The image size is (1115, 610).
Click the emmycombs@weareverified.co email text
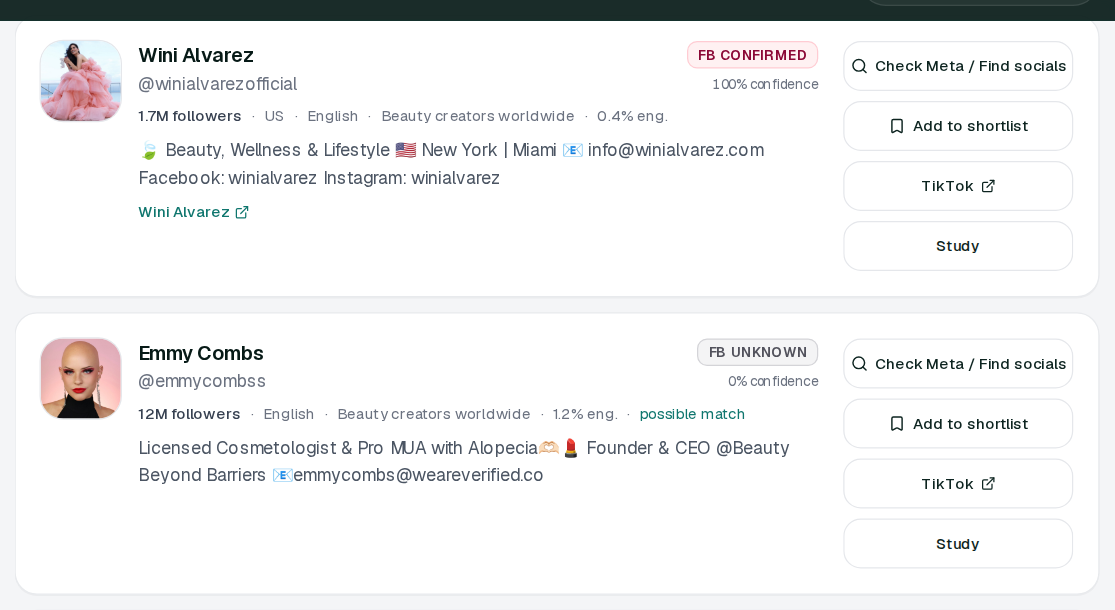[x=418, y=475]
